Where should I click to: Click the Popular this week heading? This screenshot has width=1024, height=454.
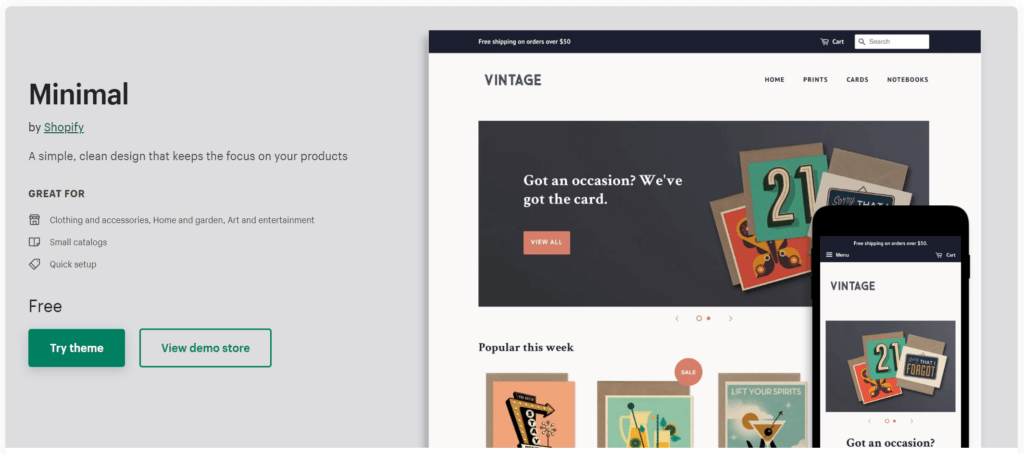[x=526, y=348]
